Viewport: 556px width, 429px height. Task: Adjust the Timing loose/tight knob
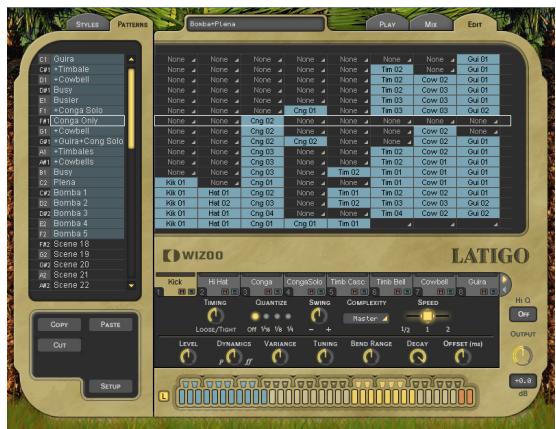point(215,316)
